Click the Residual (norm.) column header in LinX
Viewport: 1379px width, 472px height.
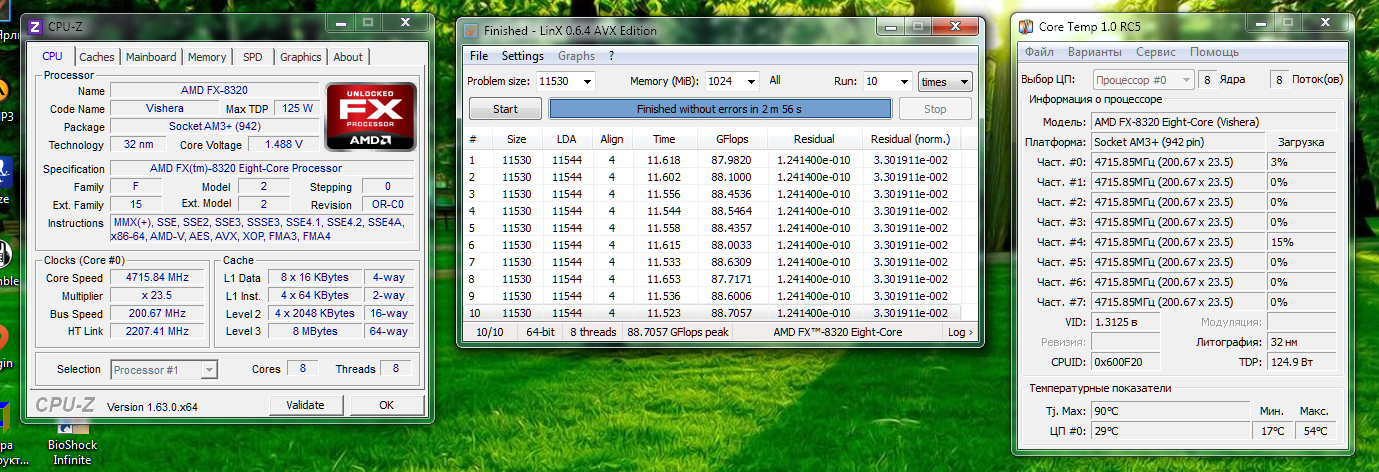[x=910, y=139]
